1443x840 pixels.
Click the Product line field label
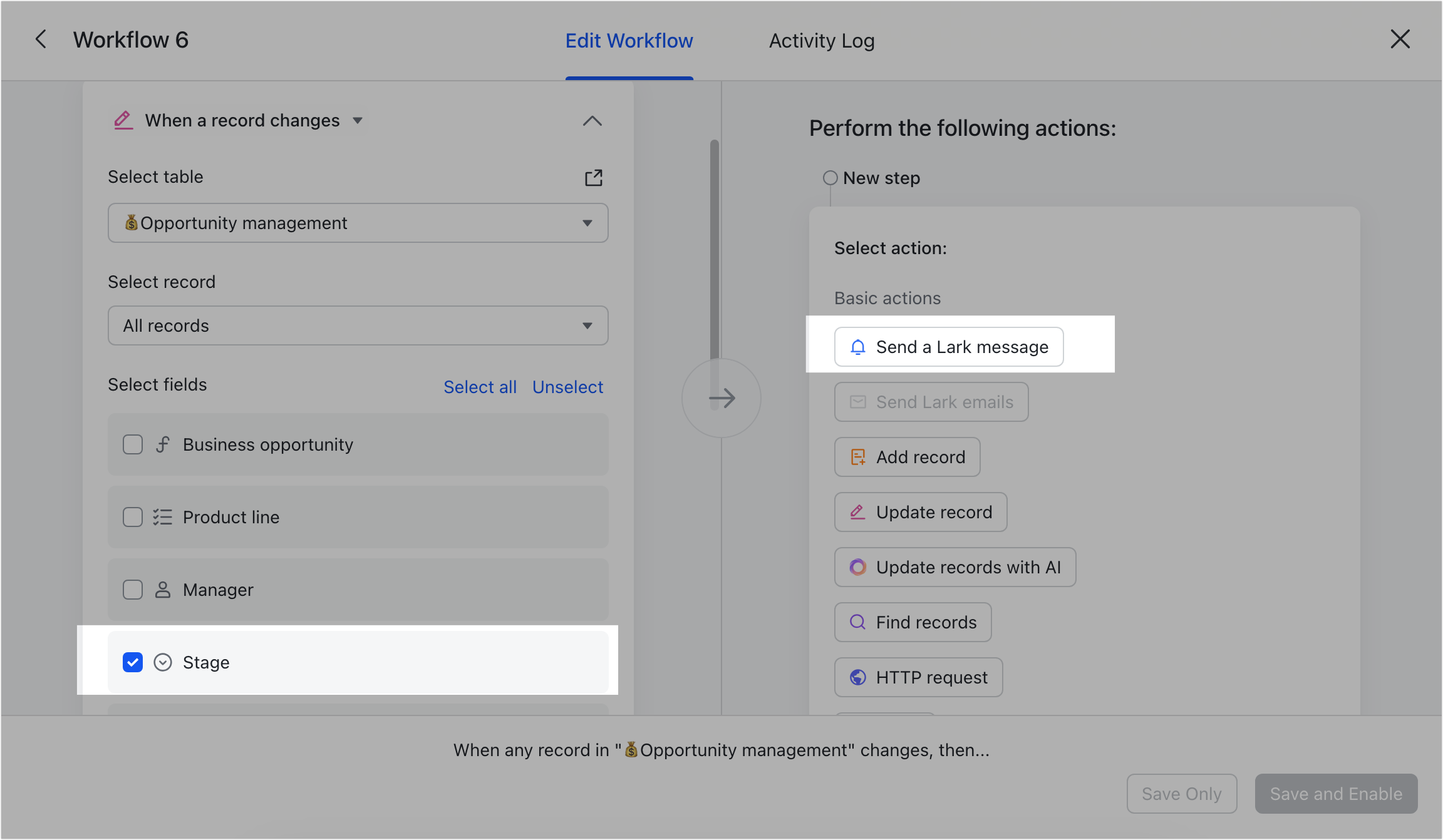point(231,517)
